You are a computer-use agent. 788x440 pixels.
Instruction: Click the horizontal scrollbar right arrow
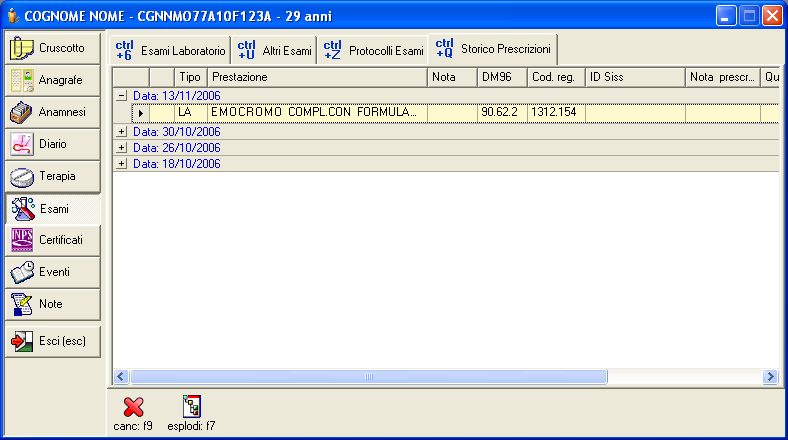[770, 377]
